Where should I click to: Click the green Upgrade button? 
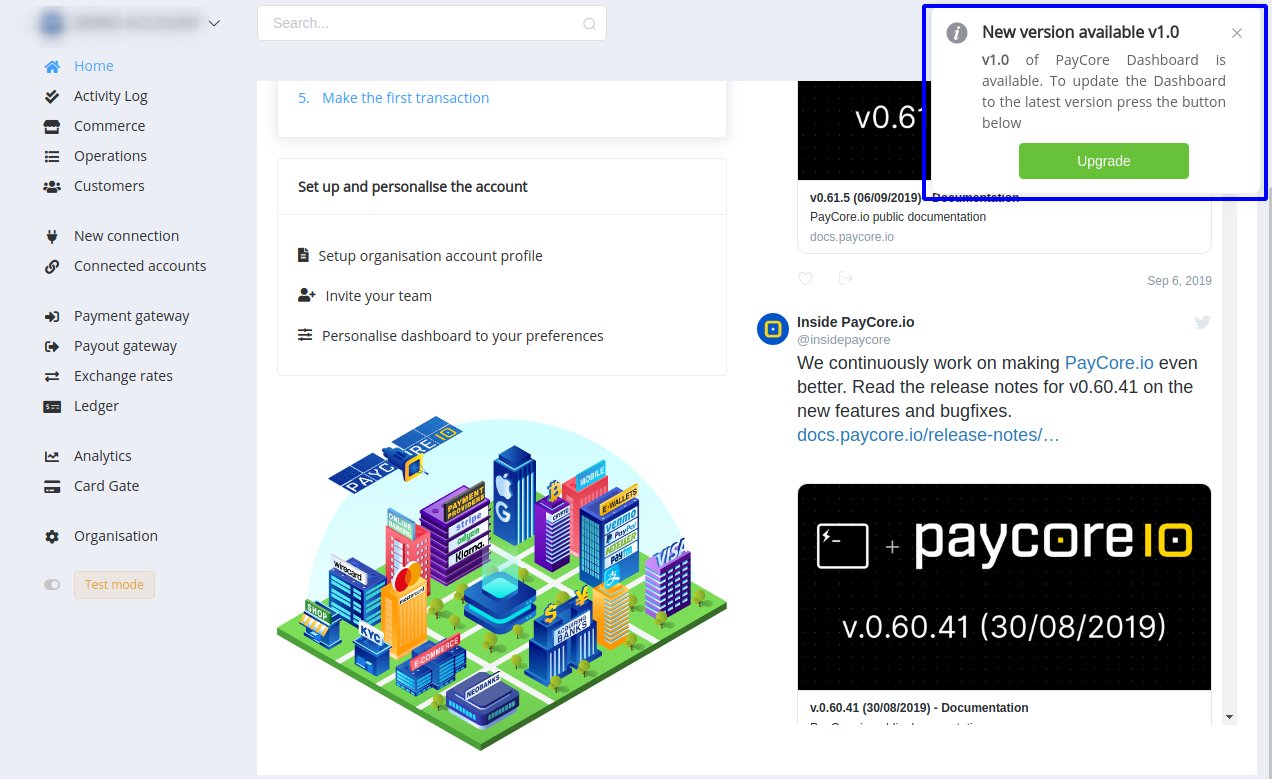1104,161
